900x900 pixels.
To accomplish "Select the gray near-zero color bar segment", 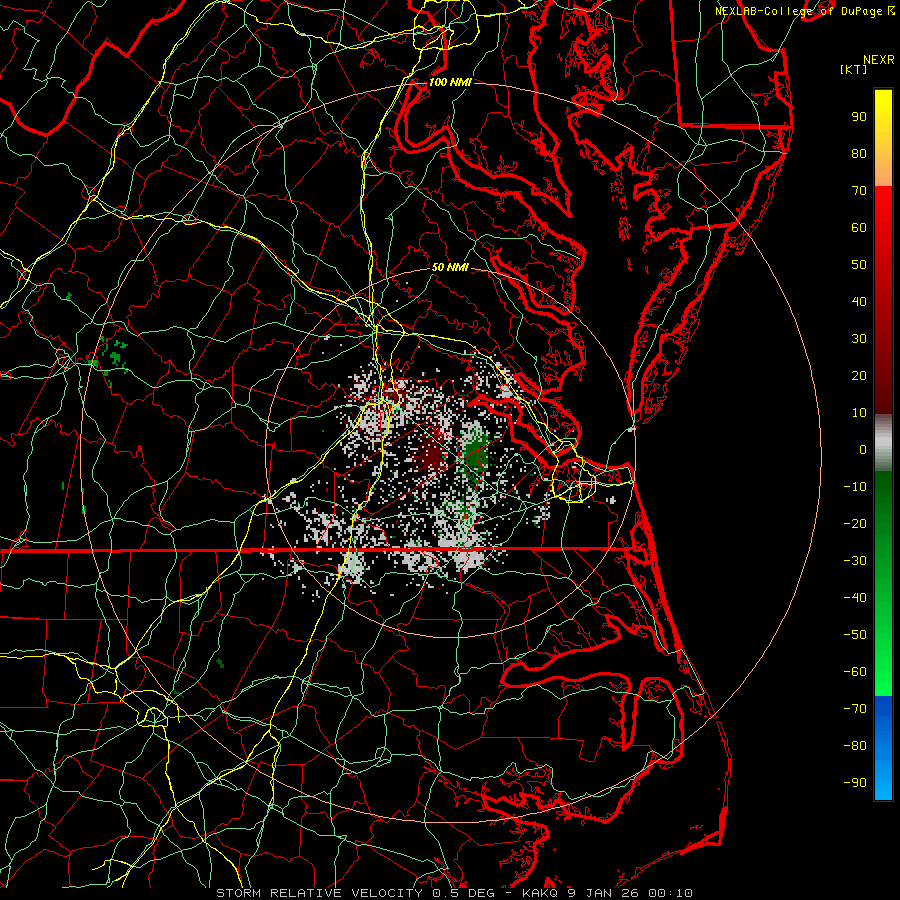I will (x=883, y=443).
